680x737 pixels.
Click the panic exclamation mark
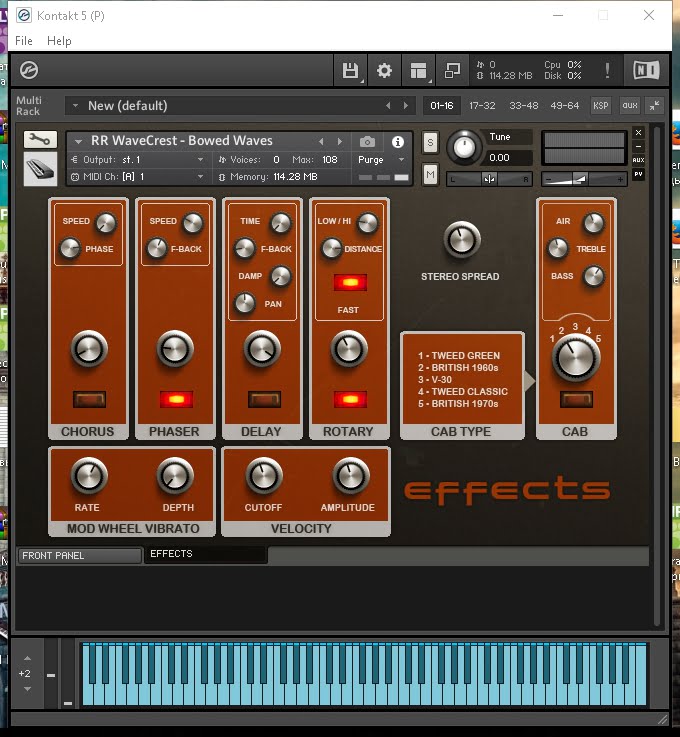pos(607,71)
